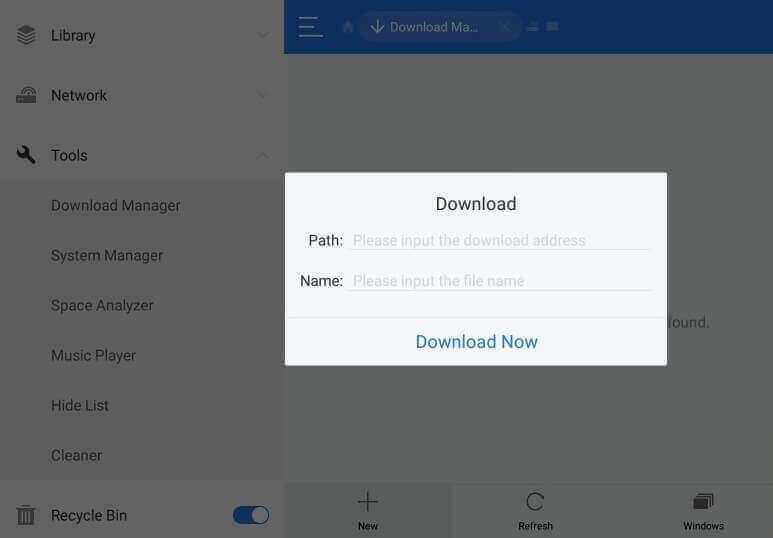The width and height of the screenshot is (773, 538).
Task: Click the Recycle Bin label
Action: pyautogui.click(x=89, y=515)
